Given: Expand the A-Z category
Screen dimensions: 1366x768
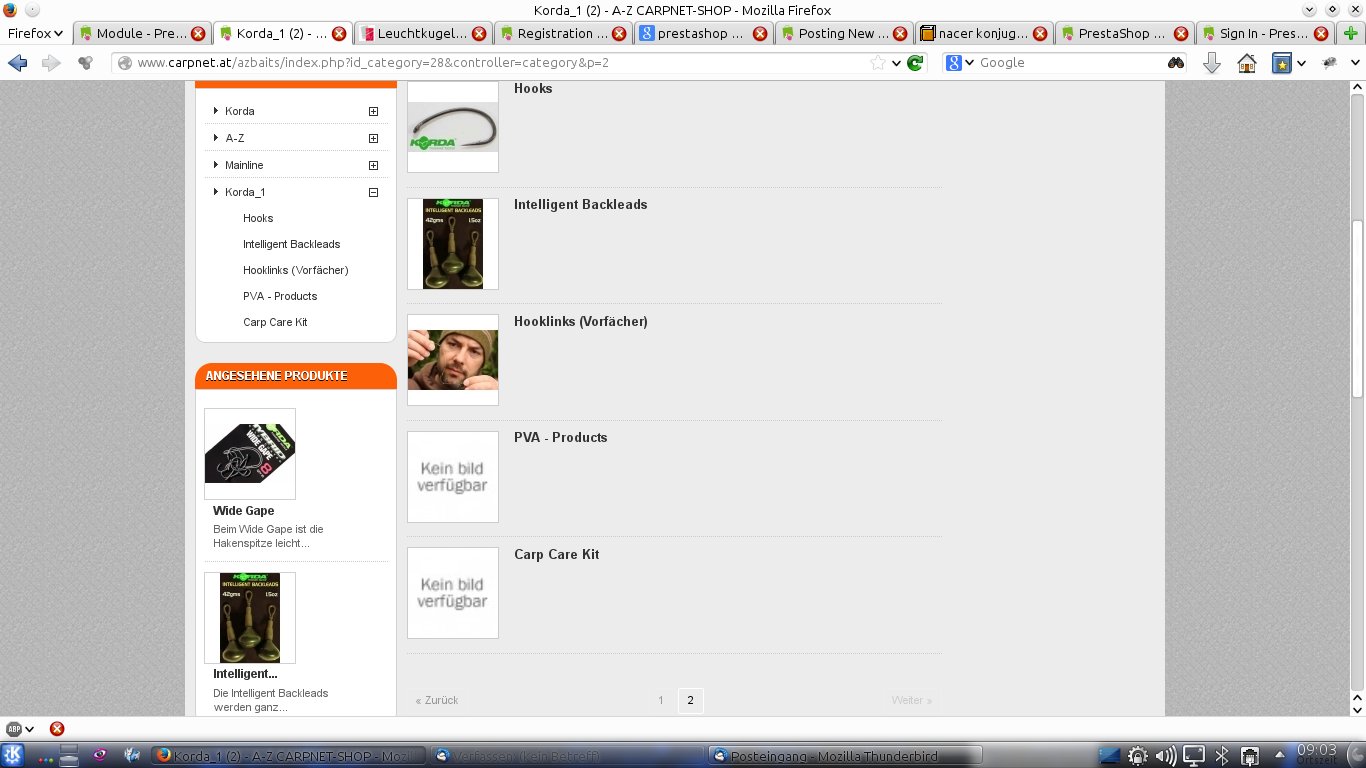Looking at the screenshot, I should click(373, 138).
